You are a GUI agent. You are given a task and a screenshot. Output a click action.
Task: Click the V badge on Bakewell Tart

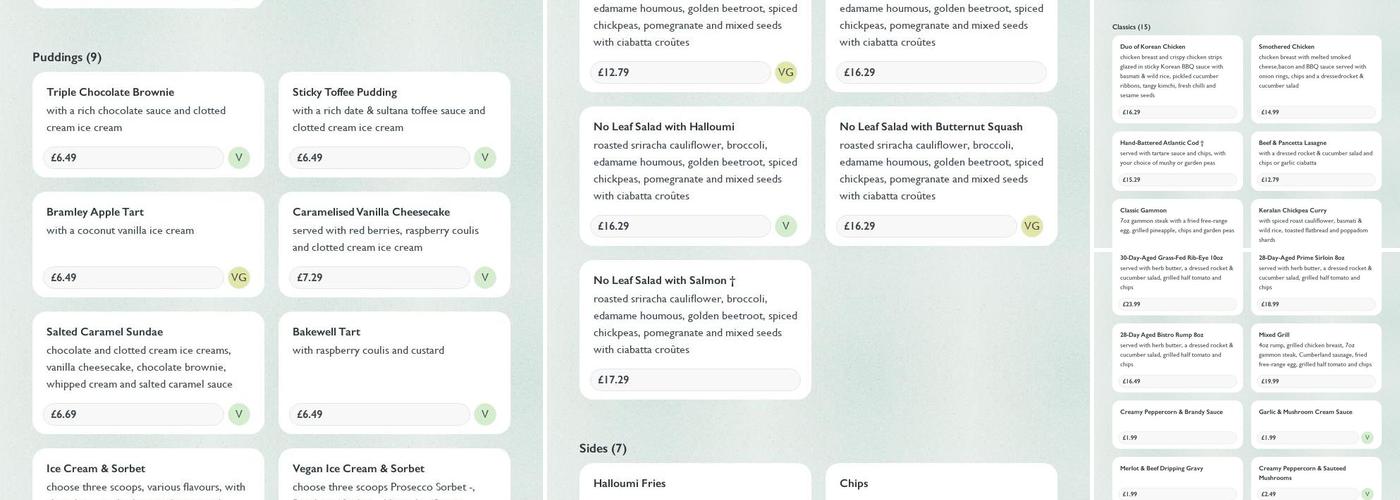tap(485, 414)
